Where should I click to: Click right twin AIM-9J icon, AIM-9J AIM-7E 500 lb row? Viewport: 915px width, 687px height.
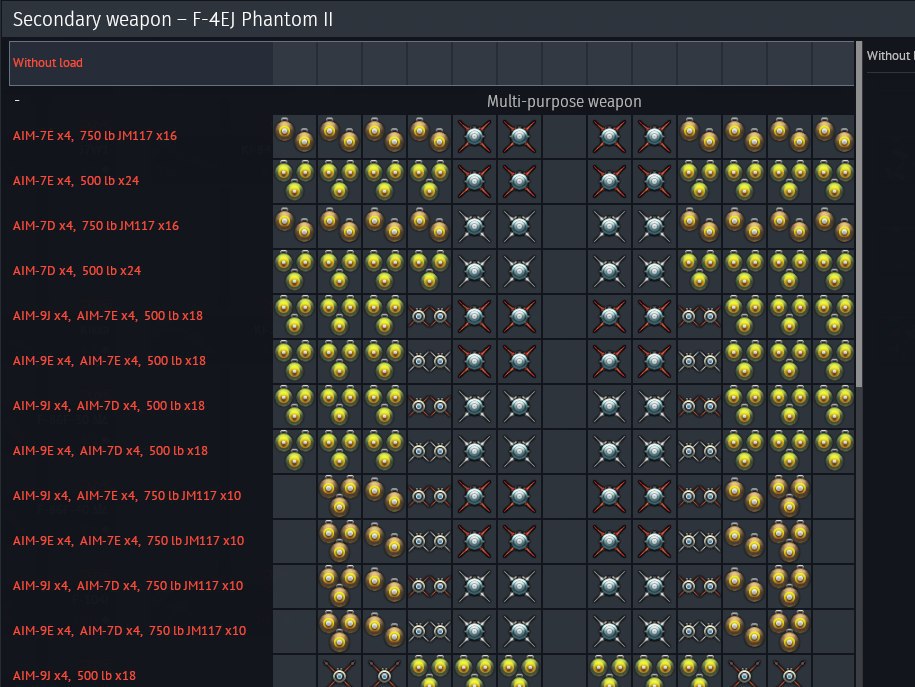coord(699,316)
